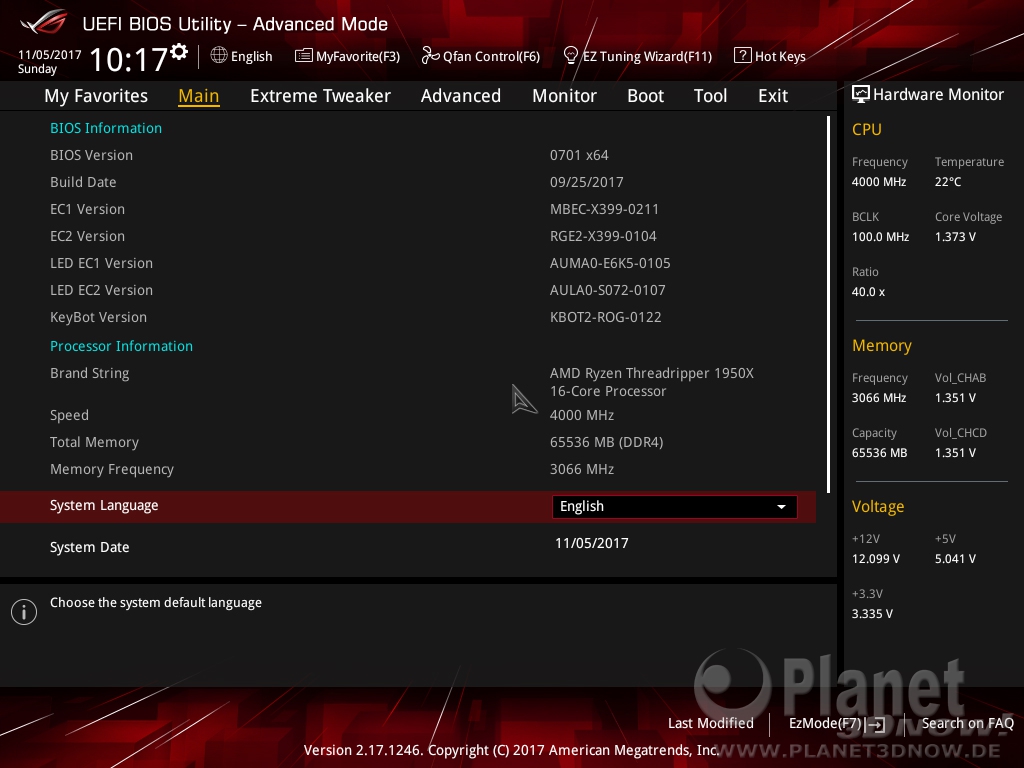Click BIOS Version value 0701 x64
The image size is (1024, 768).
pos(579,155)
